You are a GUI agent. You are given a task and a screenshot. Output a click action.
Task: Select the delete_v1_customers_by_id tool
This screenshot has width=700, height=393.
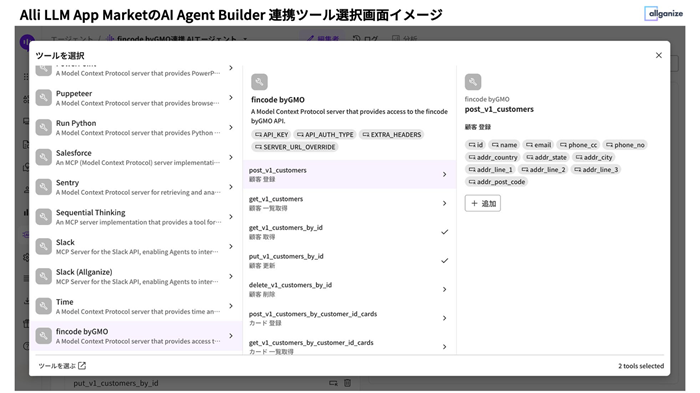[349, 289]
